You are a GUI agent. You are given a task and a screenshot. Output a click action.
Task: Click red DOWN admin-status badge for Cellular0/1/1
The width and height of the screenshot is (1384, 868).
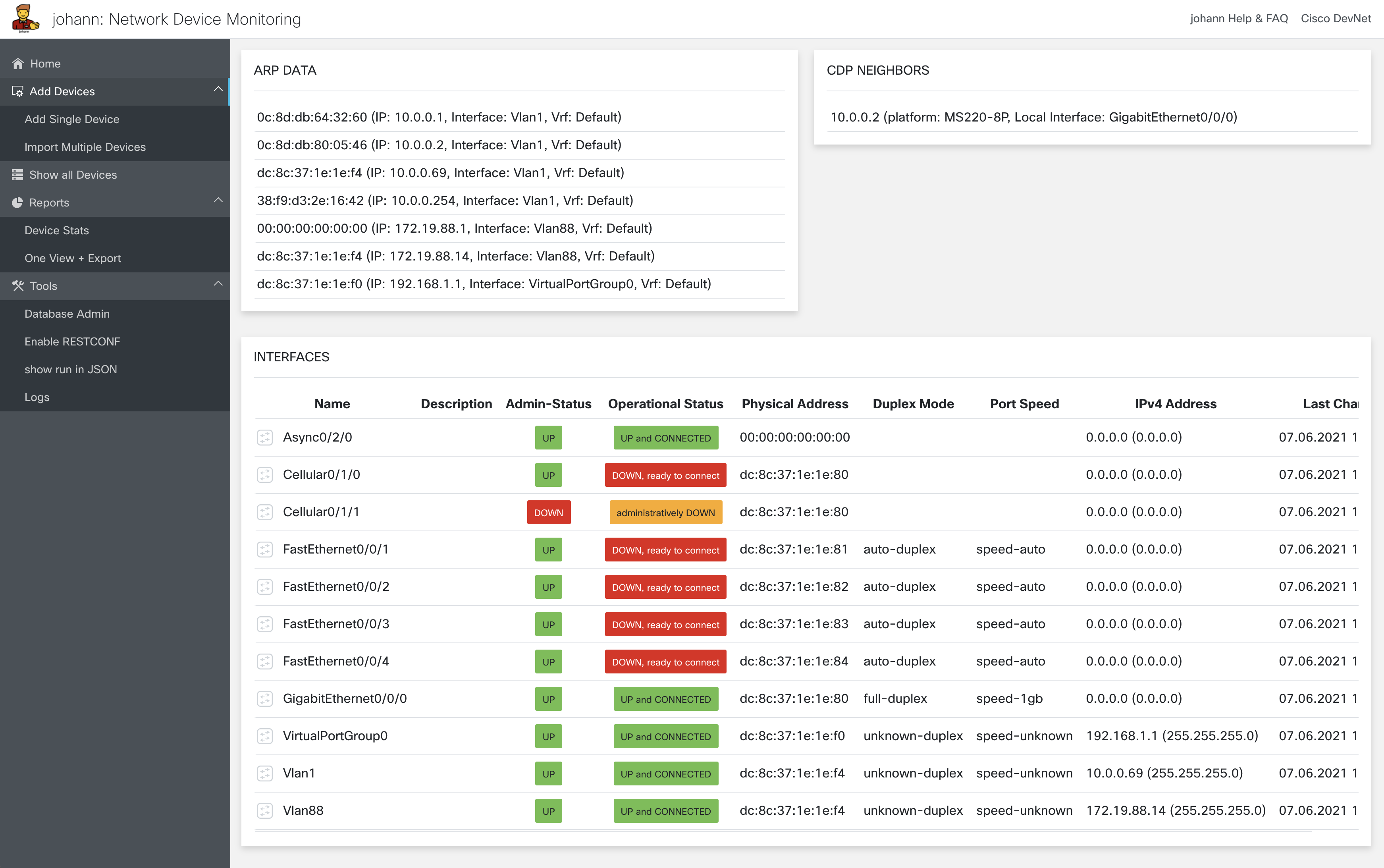(548, 513)
